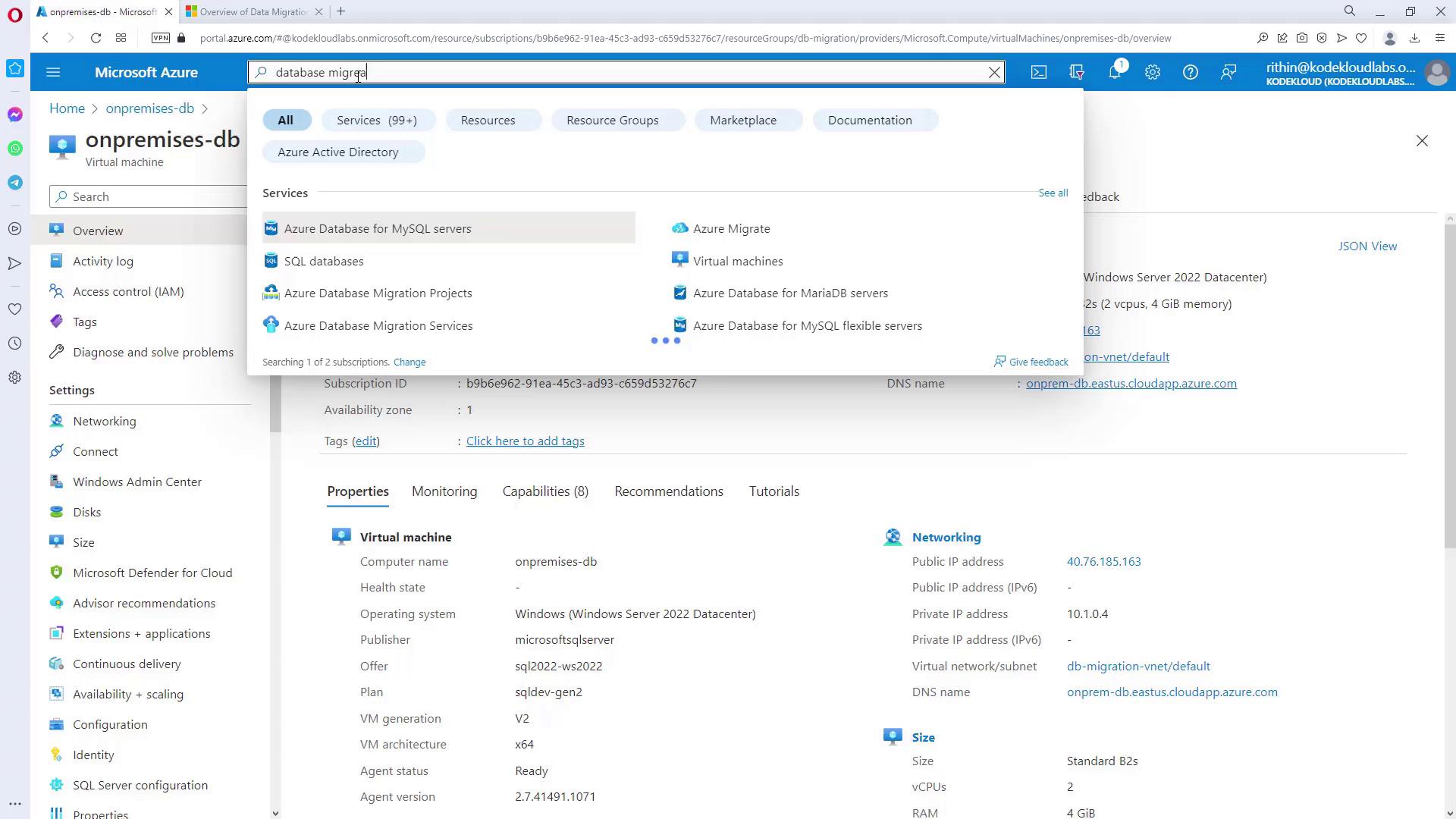This screenshot has height=819, width=1456.
Task: Open the Azure portal hamburger menu
Action: (x=53, y=72)
